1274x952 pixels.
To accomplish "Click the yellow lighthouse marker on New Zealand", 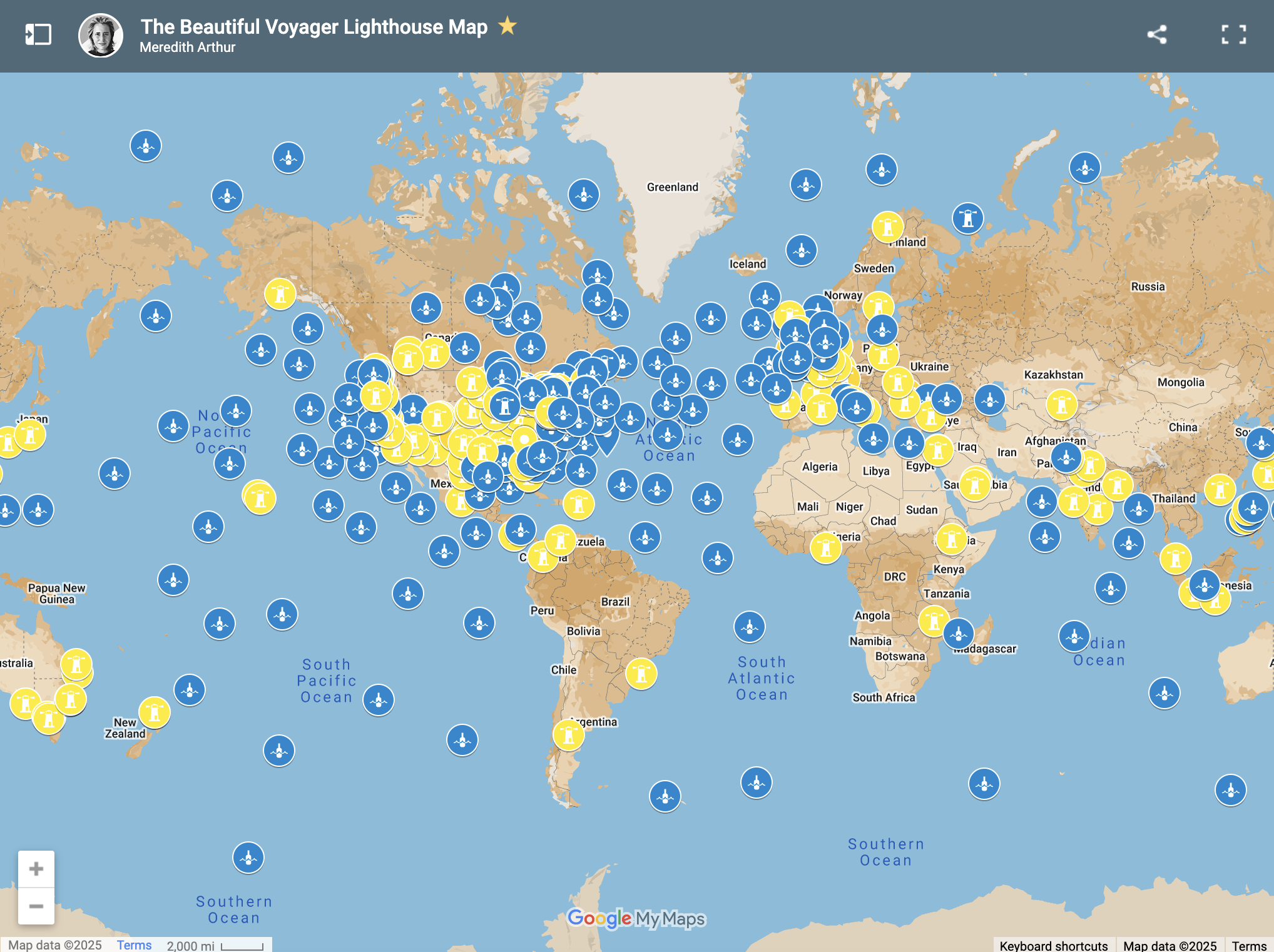I will 154,712.
